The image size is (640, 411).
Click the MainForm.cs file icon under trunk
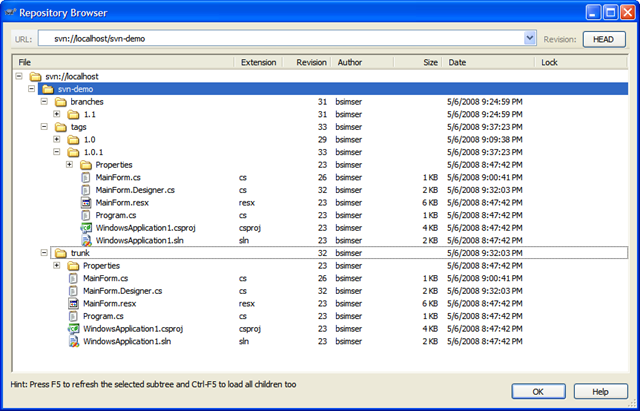tap(73, 278)
